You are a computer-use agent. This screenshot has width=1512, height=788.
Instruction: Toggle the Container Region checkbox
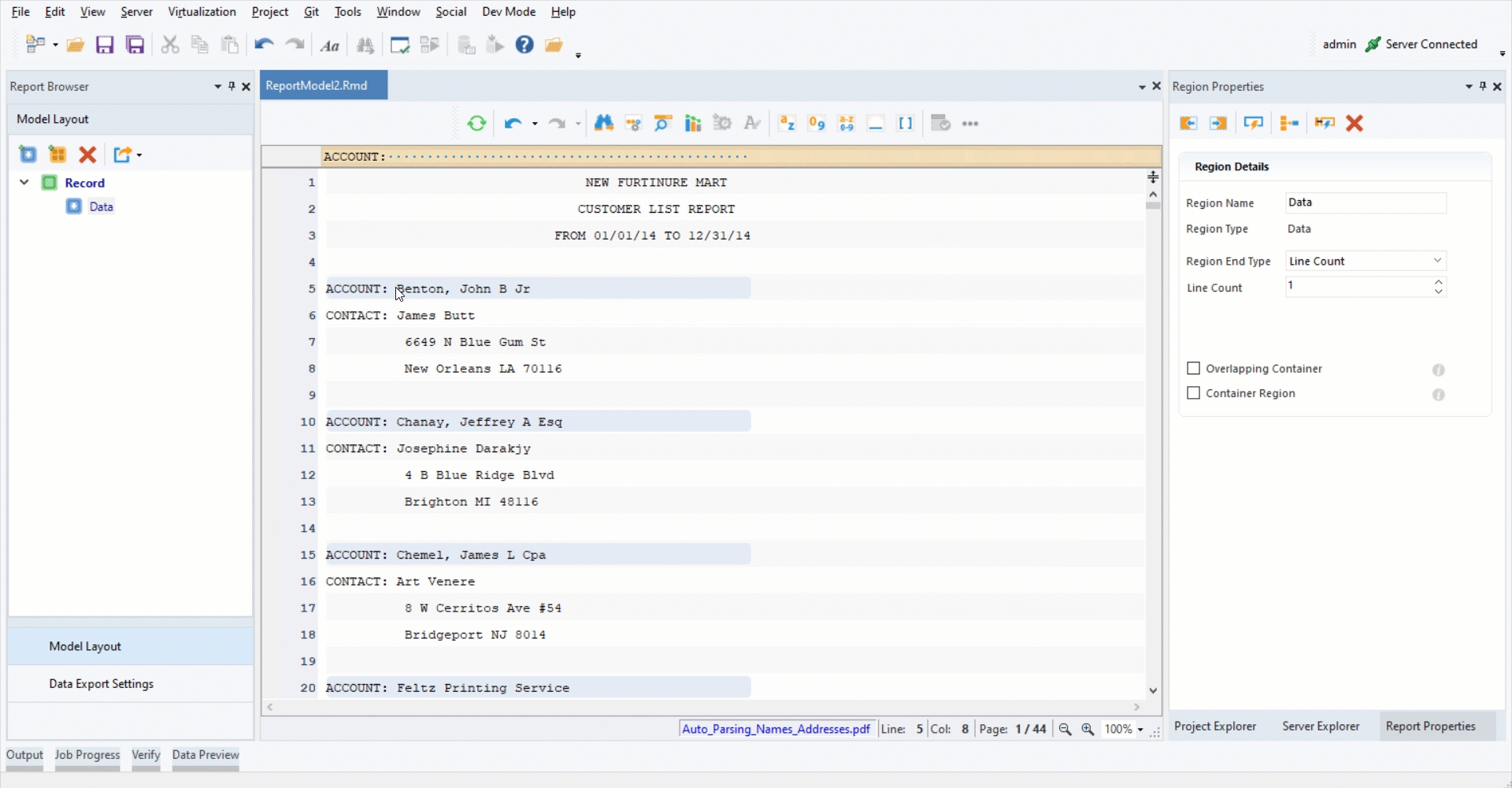pyautogui.click(x=1194, y=393)
